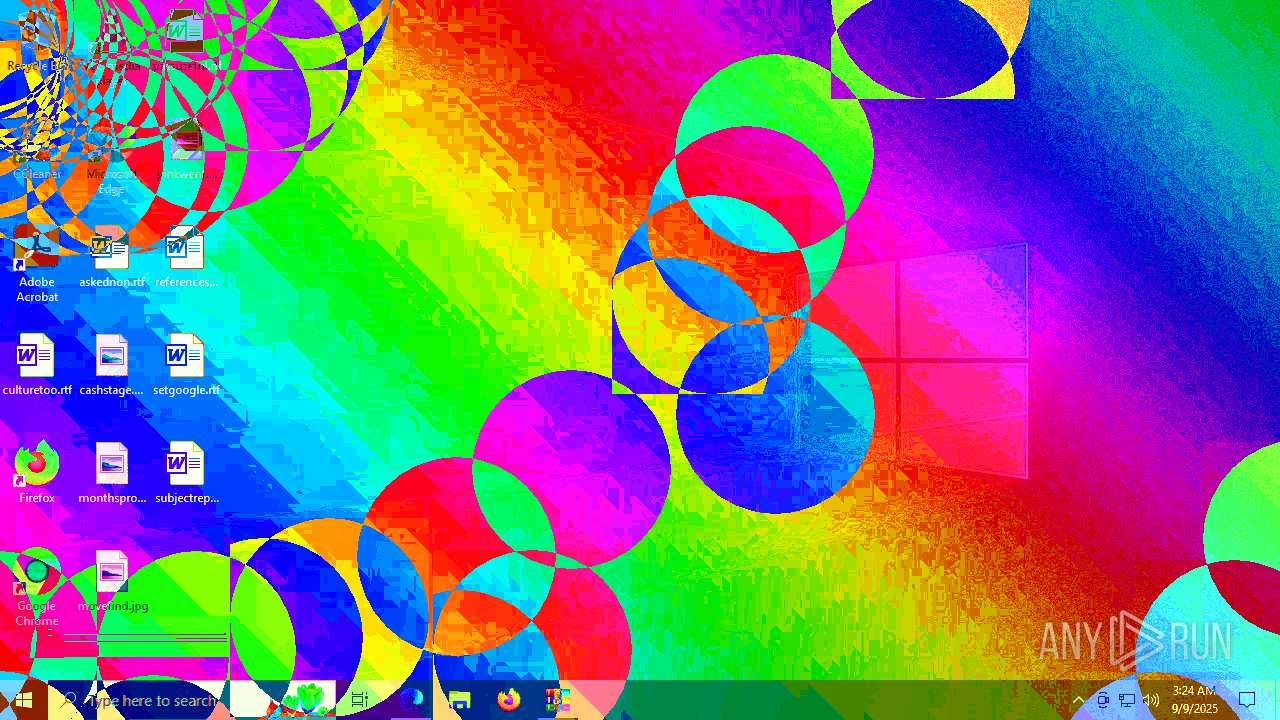
Task: Open the WinRAR taskbar icon
Action: (x=557, y=700)
